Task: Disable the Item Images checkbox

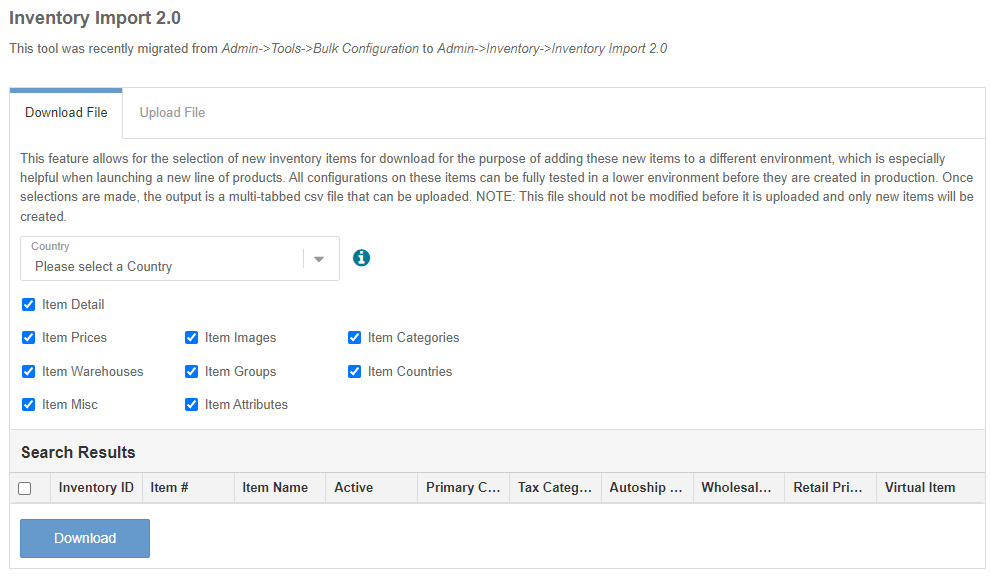Action: [x=192, y=338]
